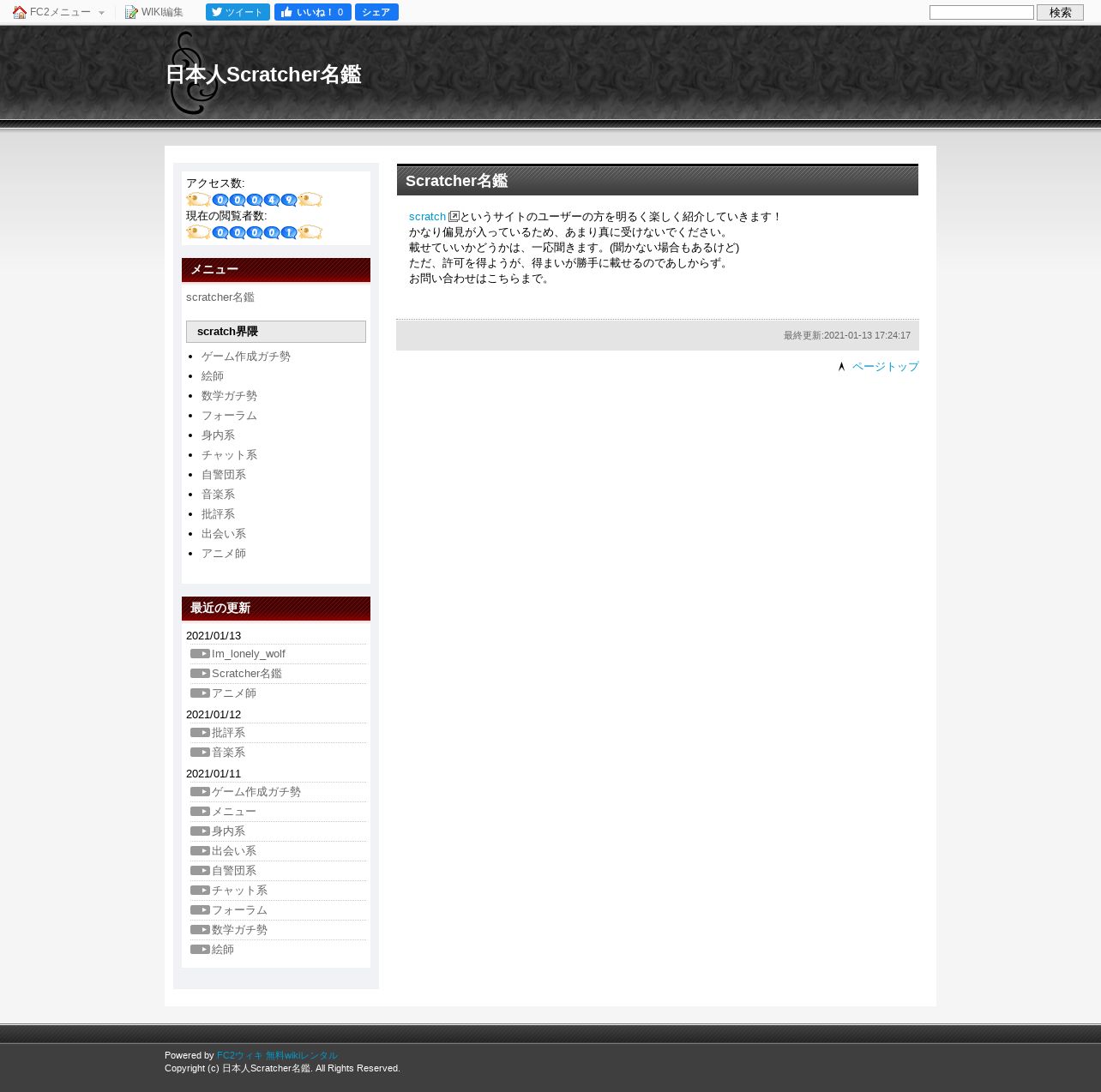Click the 最終更新:2021-01-13 17:24:17 text

(x=847, y=336)
